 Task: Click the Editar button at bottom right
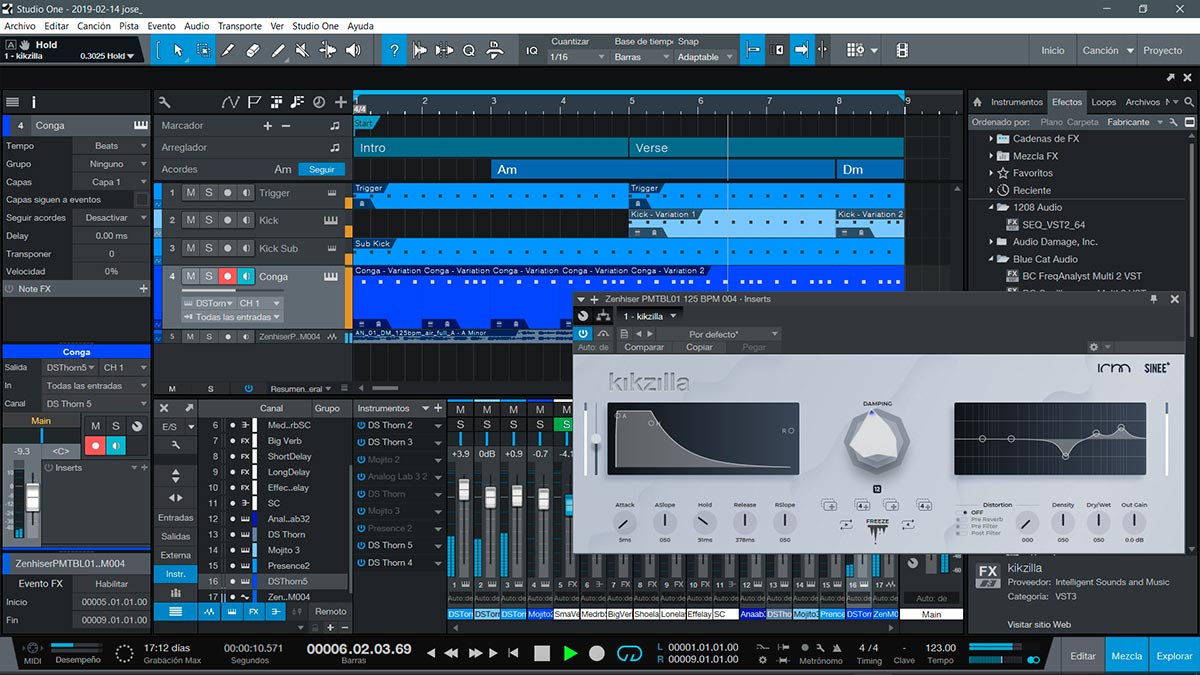pyautogui.click(x=1083, y=656)
